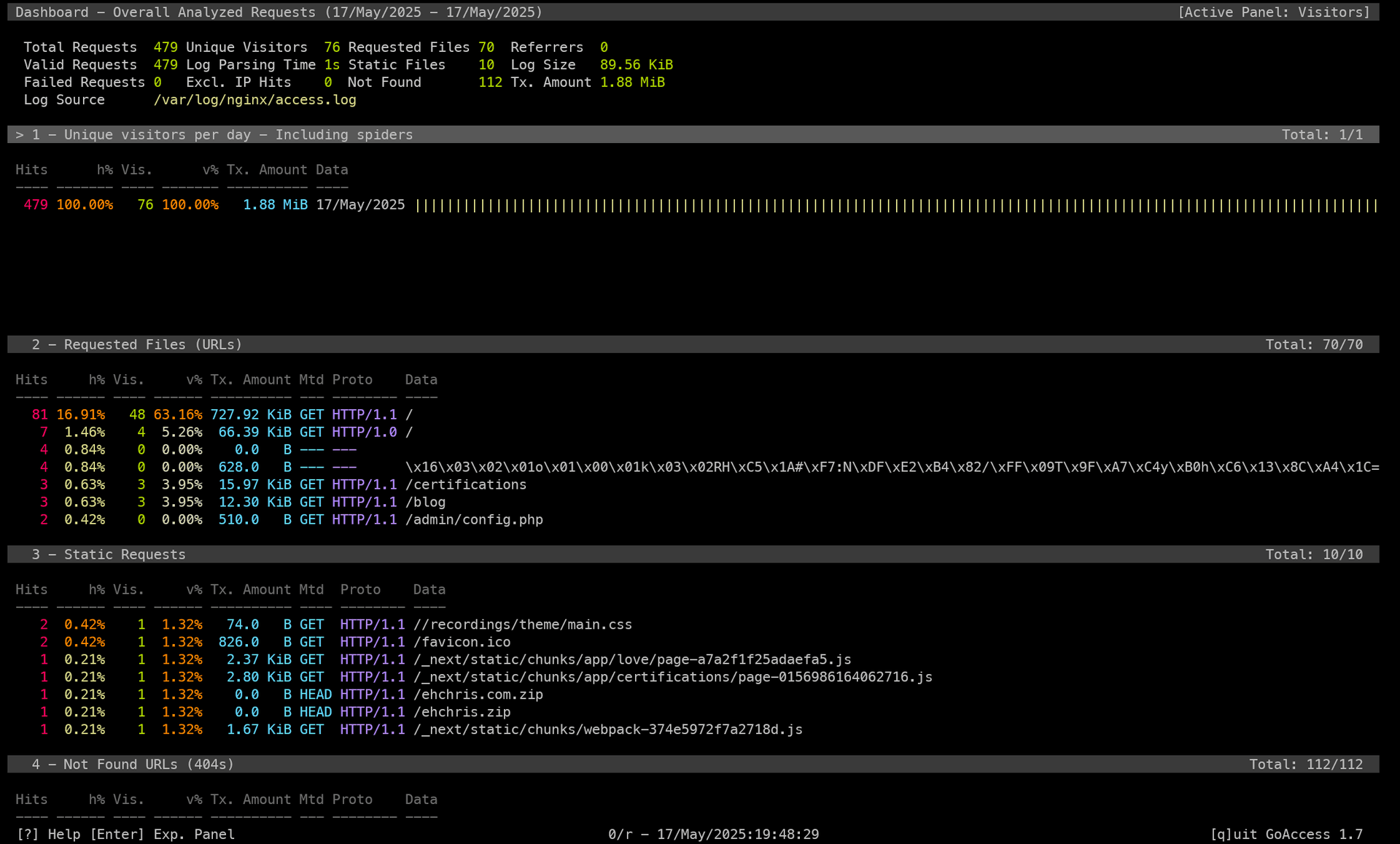Expand the Requested Files (URLs) panel header
Image resolution: width=1400 pixels, height=844 pixels.
tap(693, 344)
